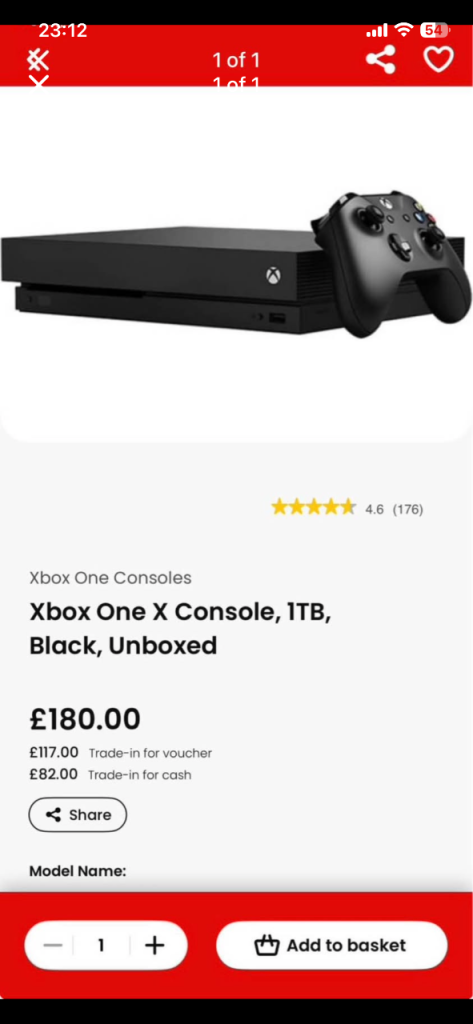The image size is (473, 1024).
Task: Tap the share icon in red header
Action: point(380,60)
